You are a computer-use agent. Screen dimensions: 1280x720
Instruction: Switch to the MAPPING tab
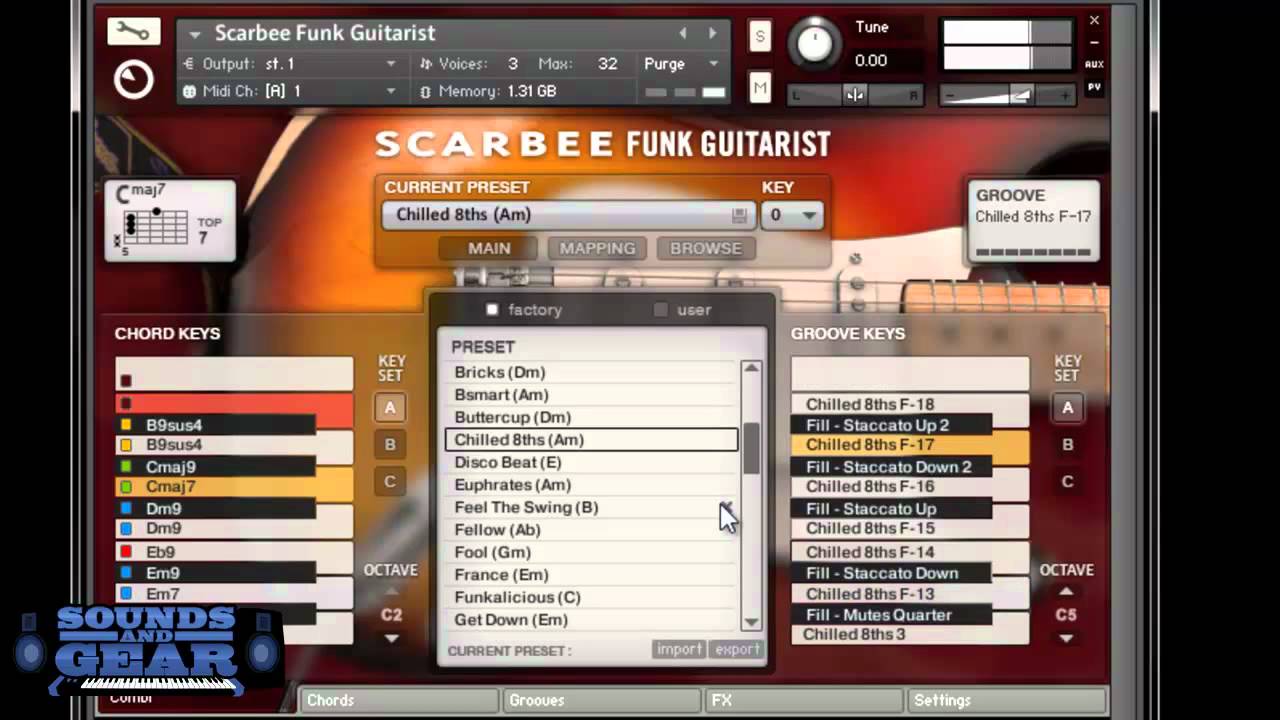coord(597,248)
